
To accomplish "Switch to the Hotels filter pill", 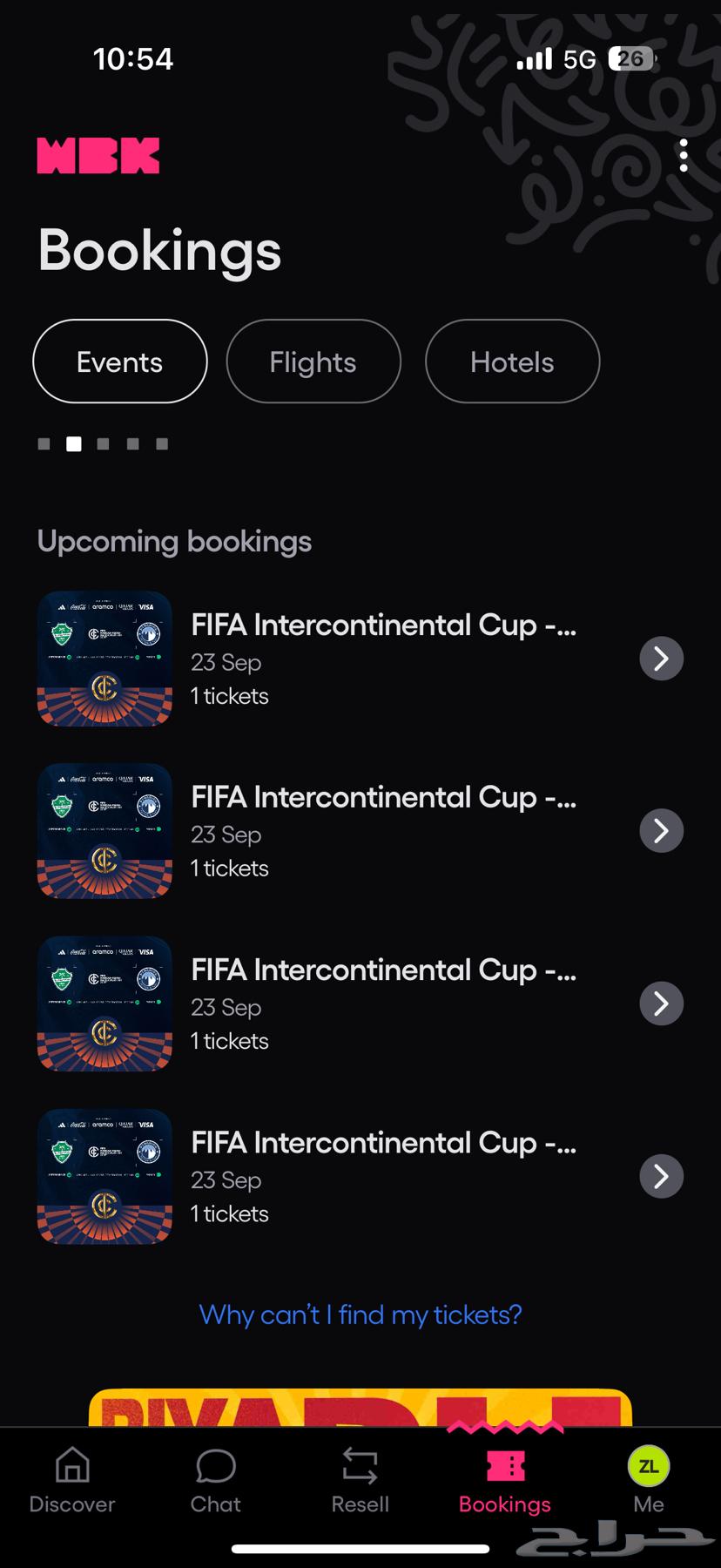I will [x=512, y=362].
